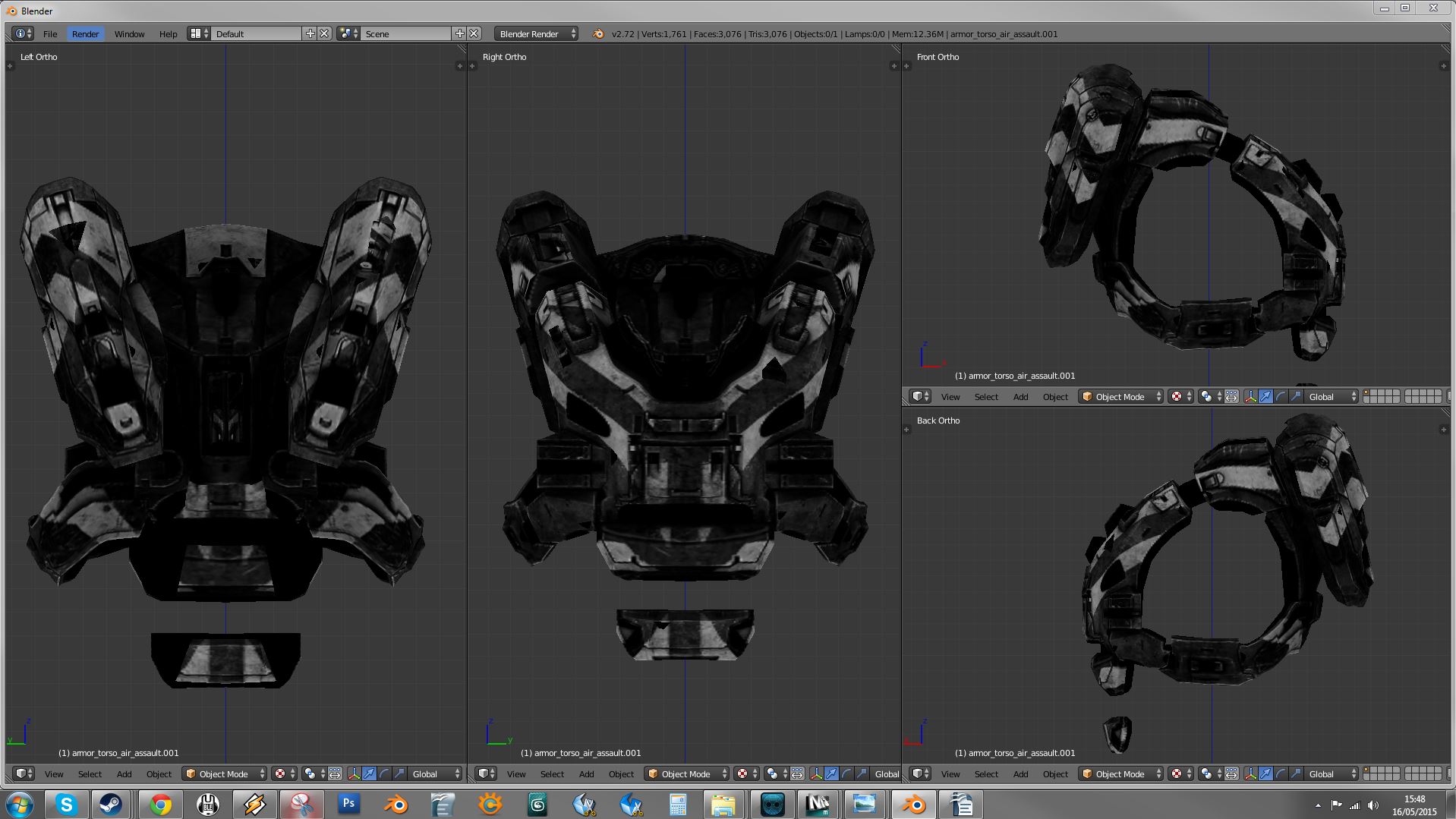The height and width of the screenshot is (819, 1456).
Task: Add a new scene
Action: (x=459, y=33)
